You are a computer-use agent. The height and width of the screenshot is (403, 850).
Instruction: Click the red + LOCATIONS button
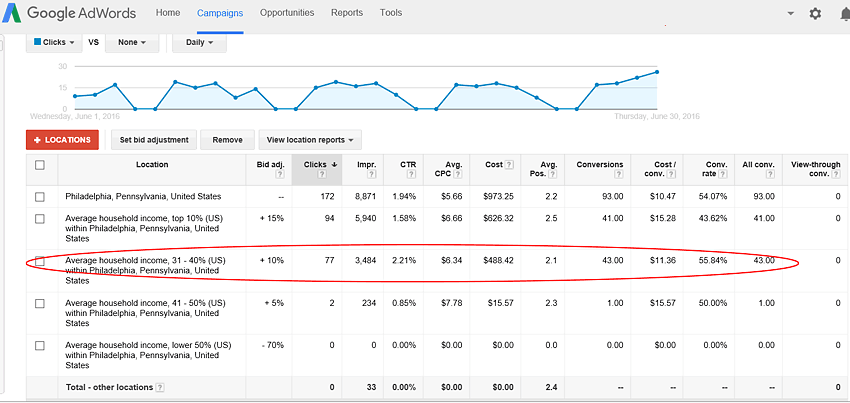pyautogui.click(x=62, y=140)
